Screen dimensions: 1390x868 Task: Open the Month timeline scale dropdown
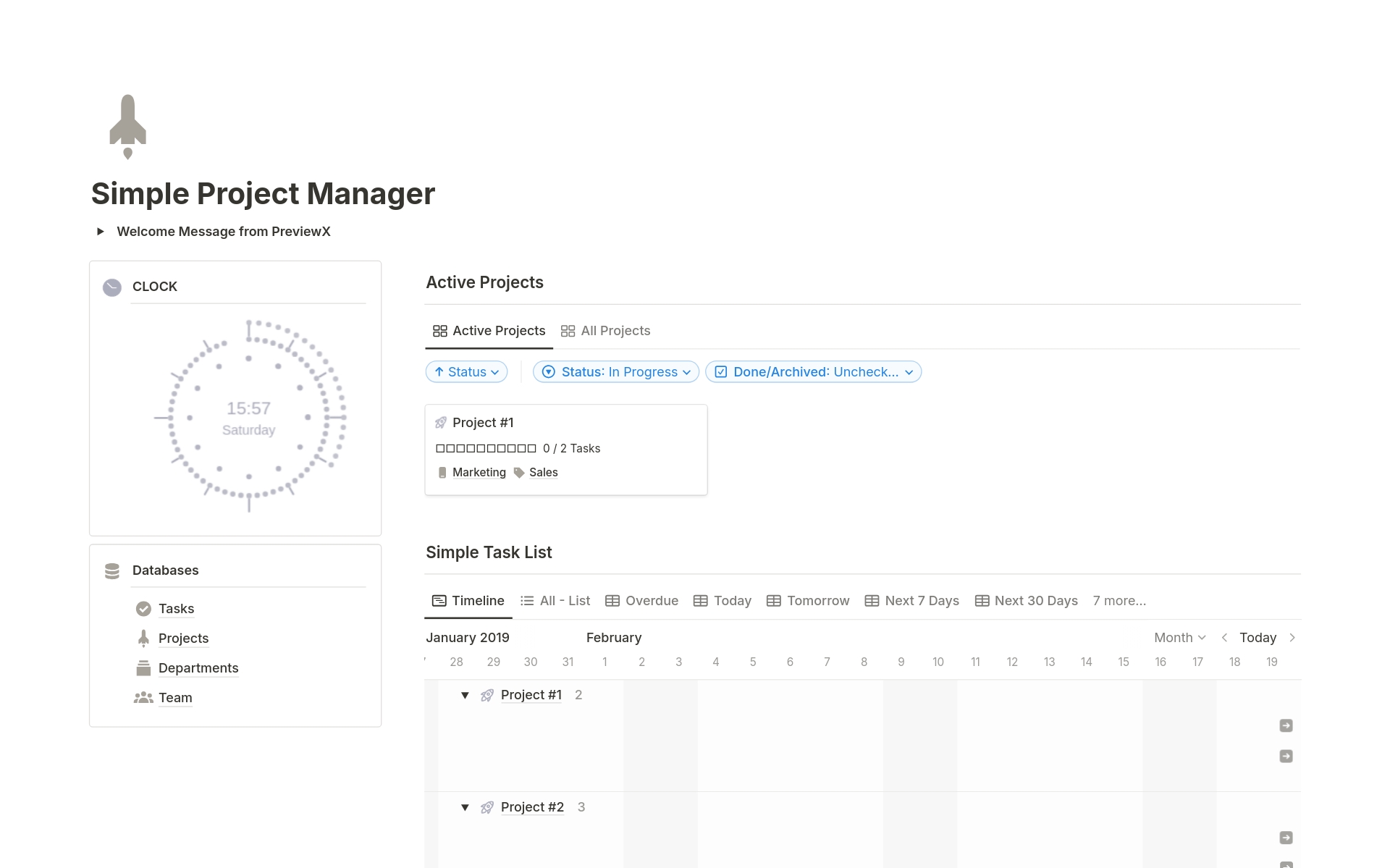click(1179, 638)
